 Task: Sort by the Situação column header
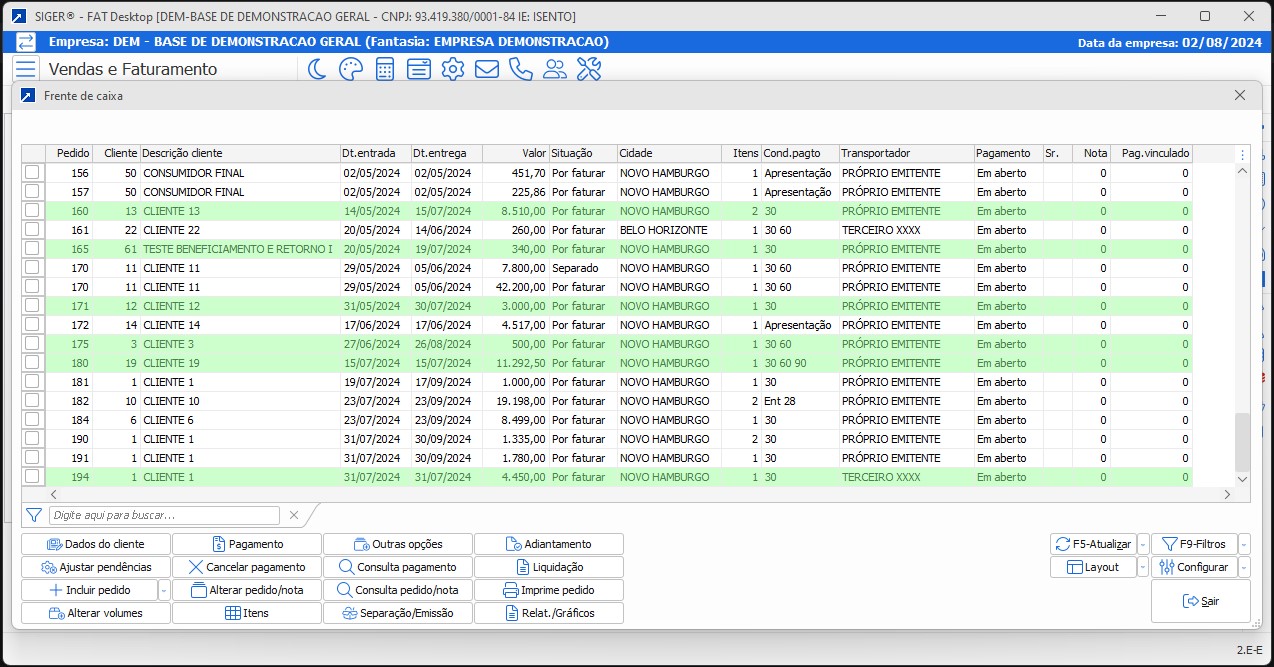582,153
